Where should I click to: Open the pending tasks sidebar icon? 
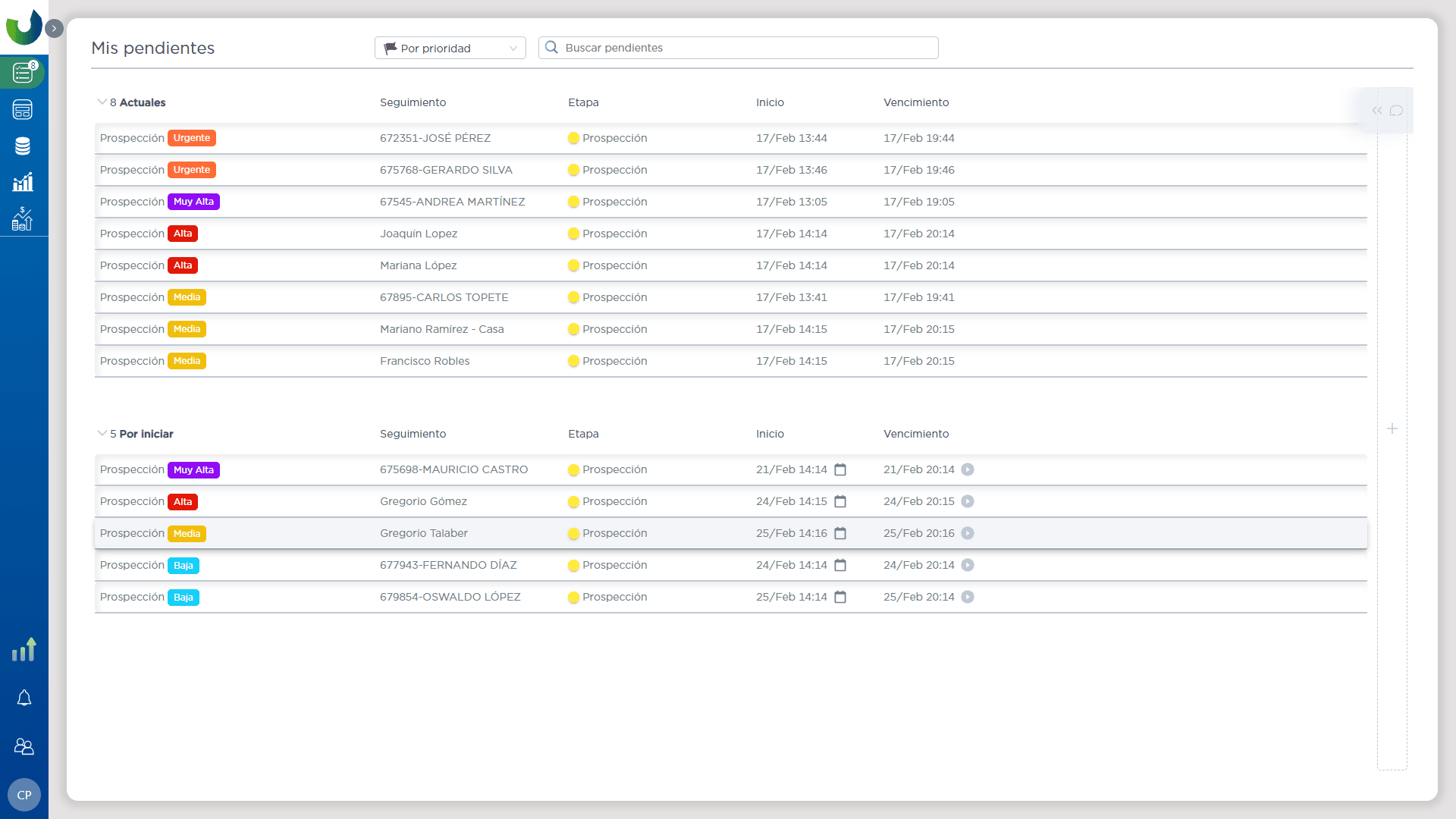point(23,73)
